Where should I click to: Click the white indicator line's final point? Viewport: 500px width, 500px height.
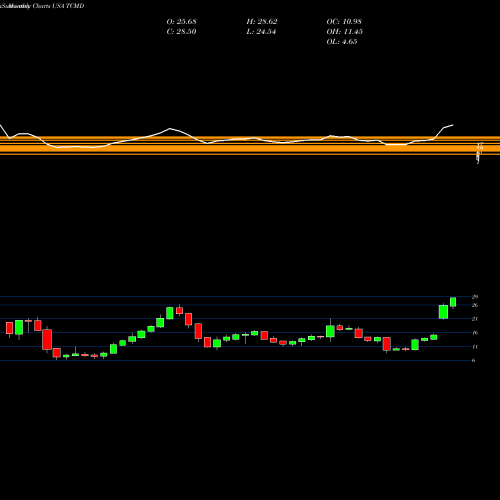pyautogui.click(x=453, y=125)
